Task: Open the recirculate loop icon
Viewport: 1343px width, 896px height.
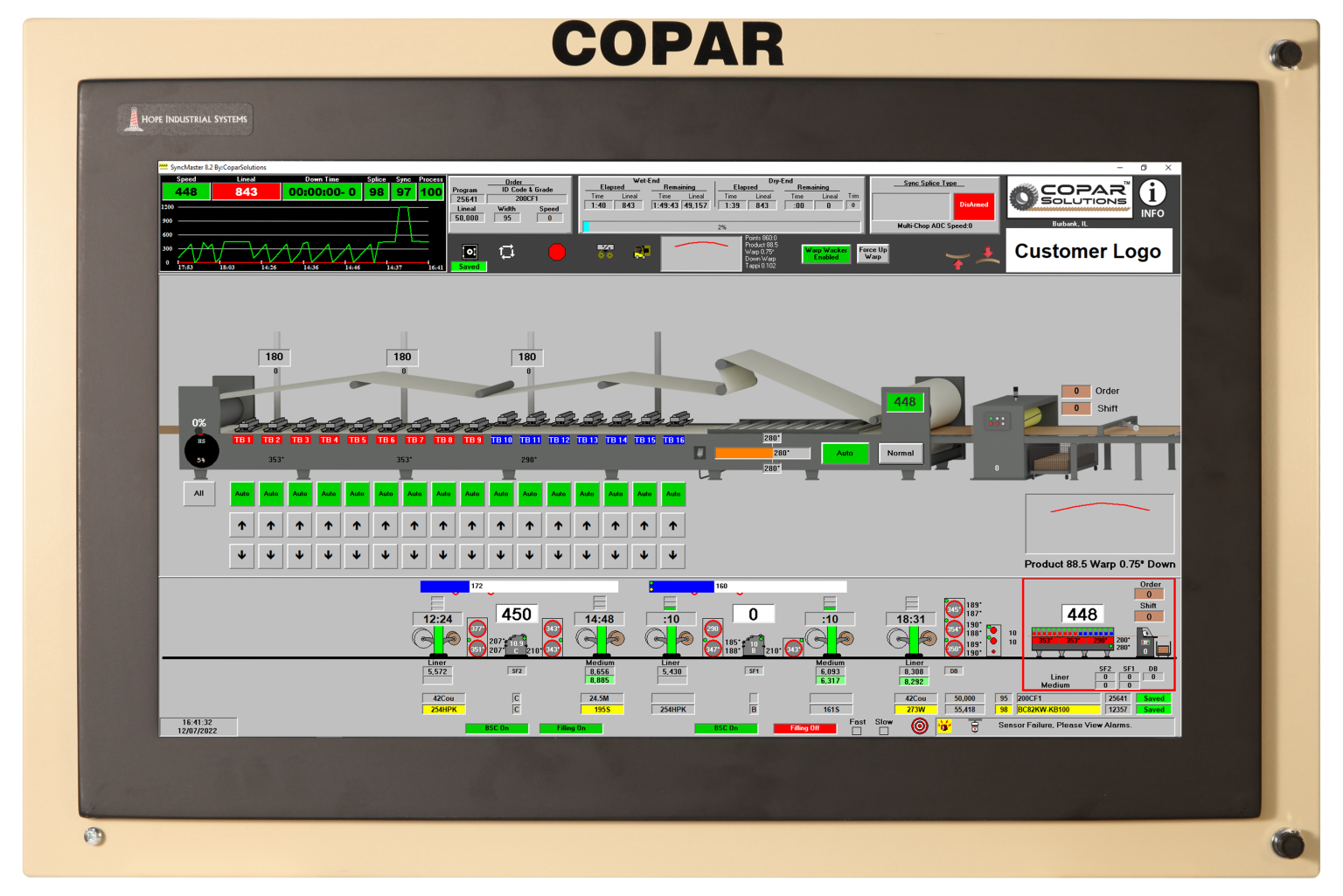Action: point(505,252)
